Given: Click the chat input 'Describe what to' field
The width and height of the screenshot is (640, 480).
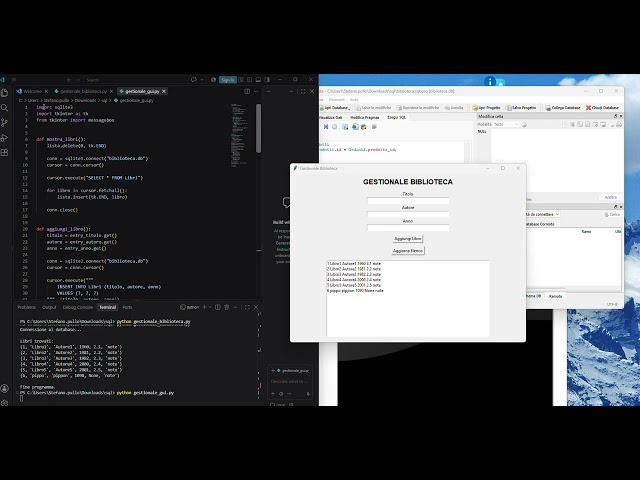Looking at the screenshot, I should click(289, 382).
